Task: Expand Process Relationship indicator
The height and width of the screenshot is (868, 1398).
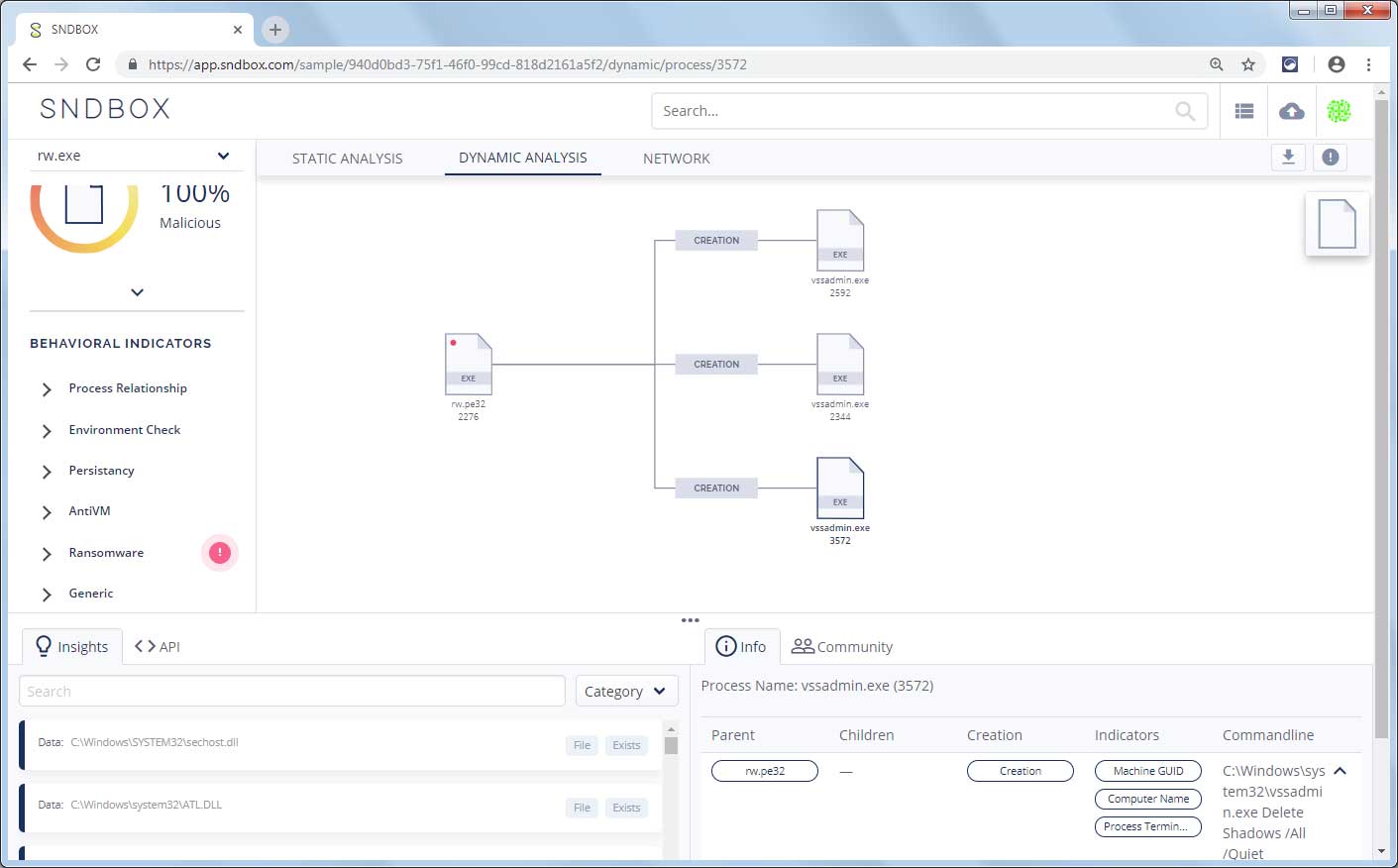Action: point(47,389)
